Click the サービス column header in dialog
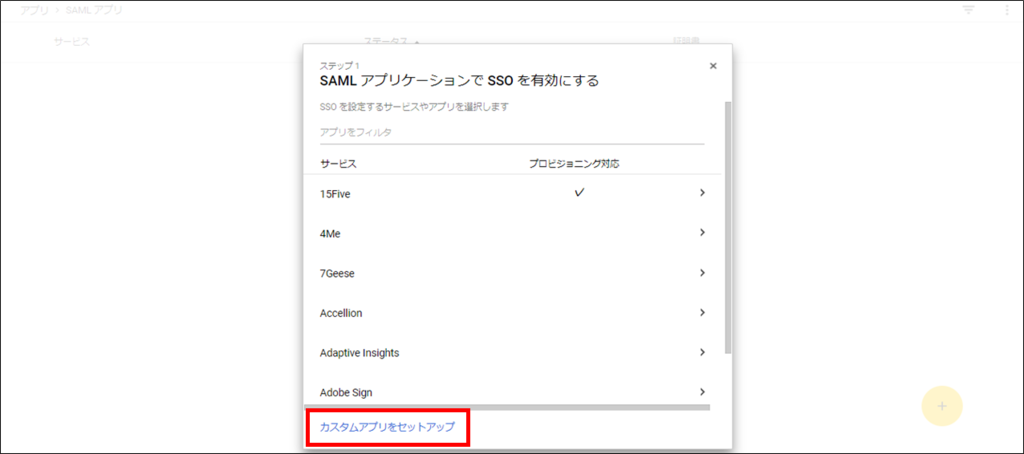 338,164
